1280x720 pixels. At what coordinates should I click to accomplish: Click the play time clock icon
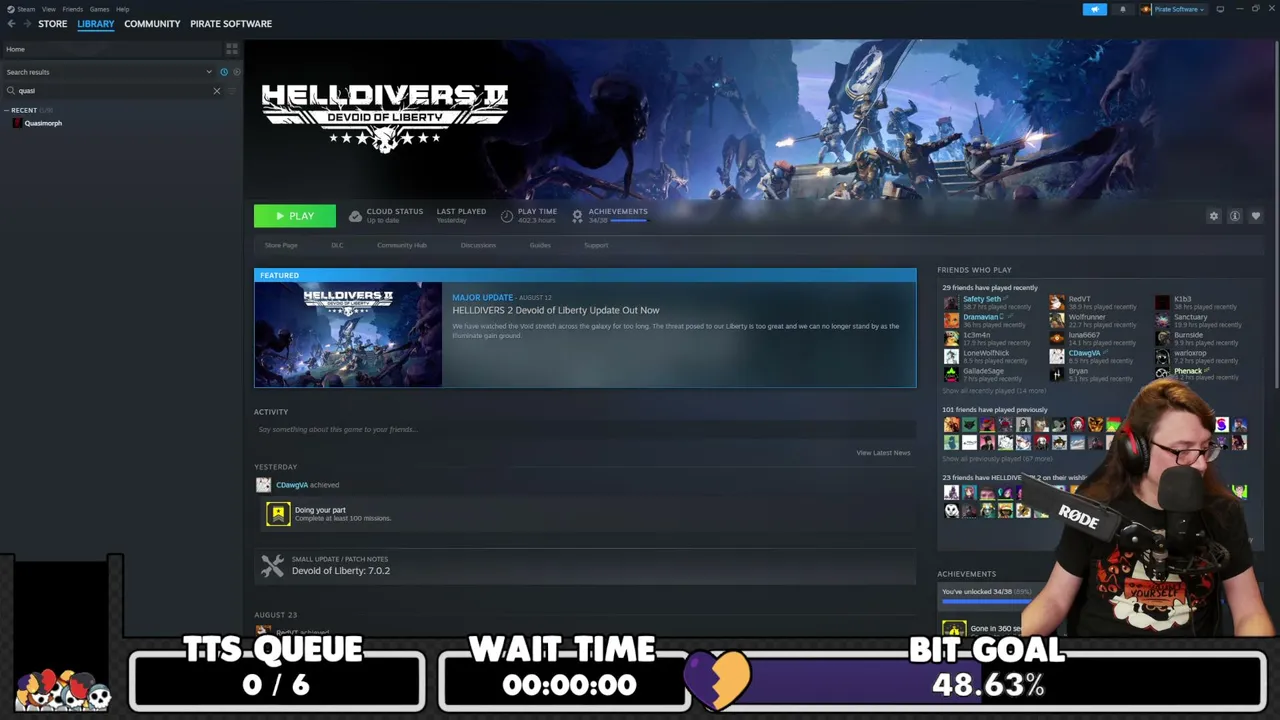pyautogui.click(x=507, y=216)
